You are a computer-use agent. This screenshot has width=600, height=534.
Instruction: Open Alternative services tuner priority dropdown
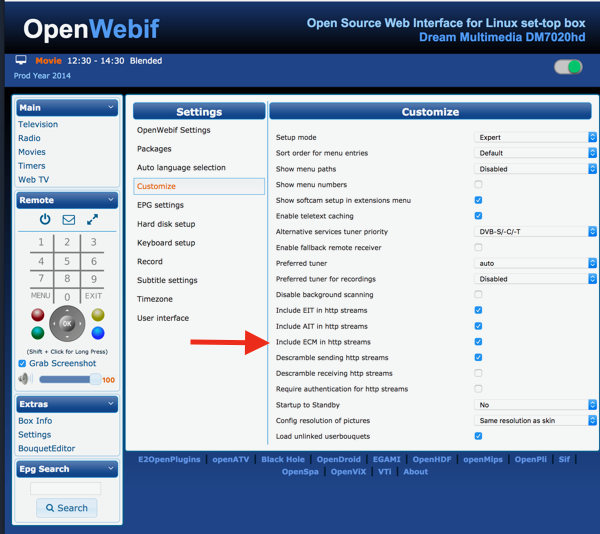click(x=535, y=232)
